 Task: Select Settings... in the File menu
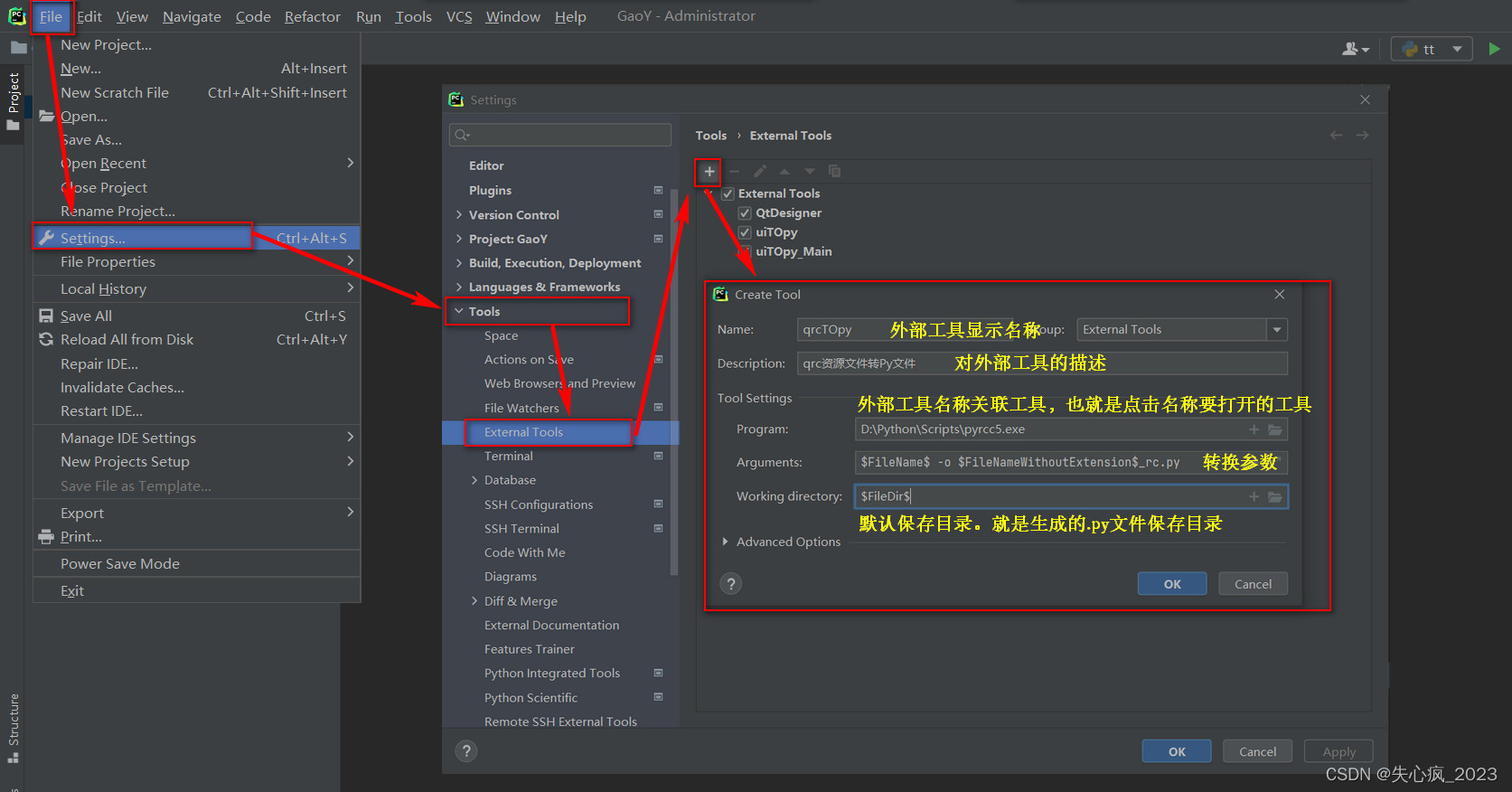(x=197, y=238)
